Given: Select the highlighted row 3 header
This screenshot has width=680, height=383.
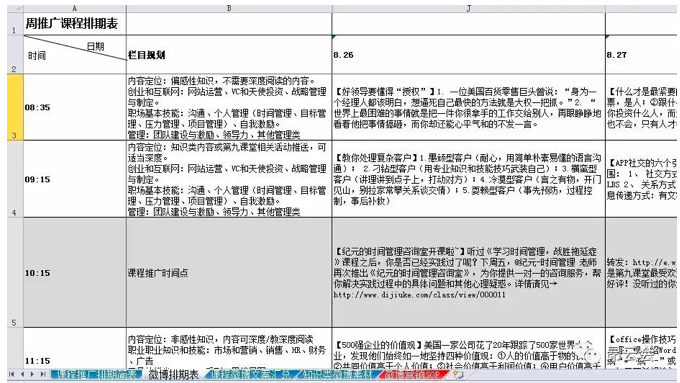Looking at the screenshot, I should [x=15, y=107].
